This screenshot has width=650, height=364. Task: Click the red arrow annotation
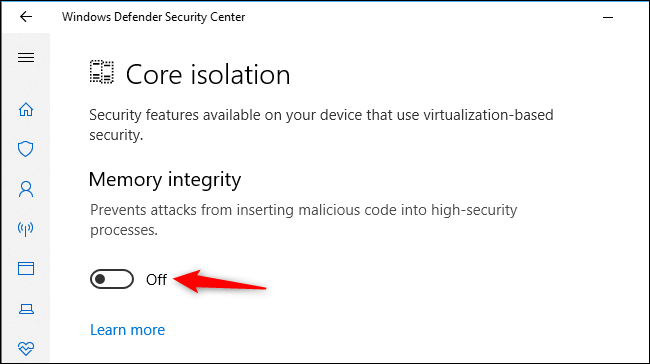[219, 281]
